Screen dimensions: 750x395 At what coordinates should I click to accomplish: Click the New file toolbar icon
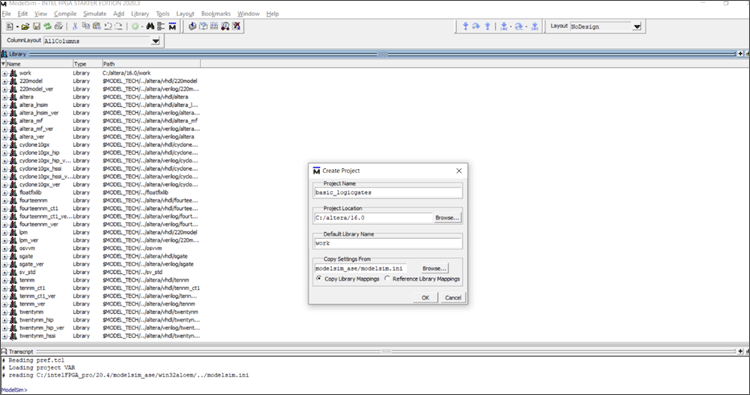10,26
